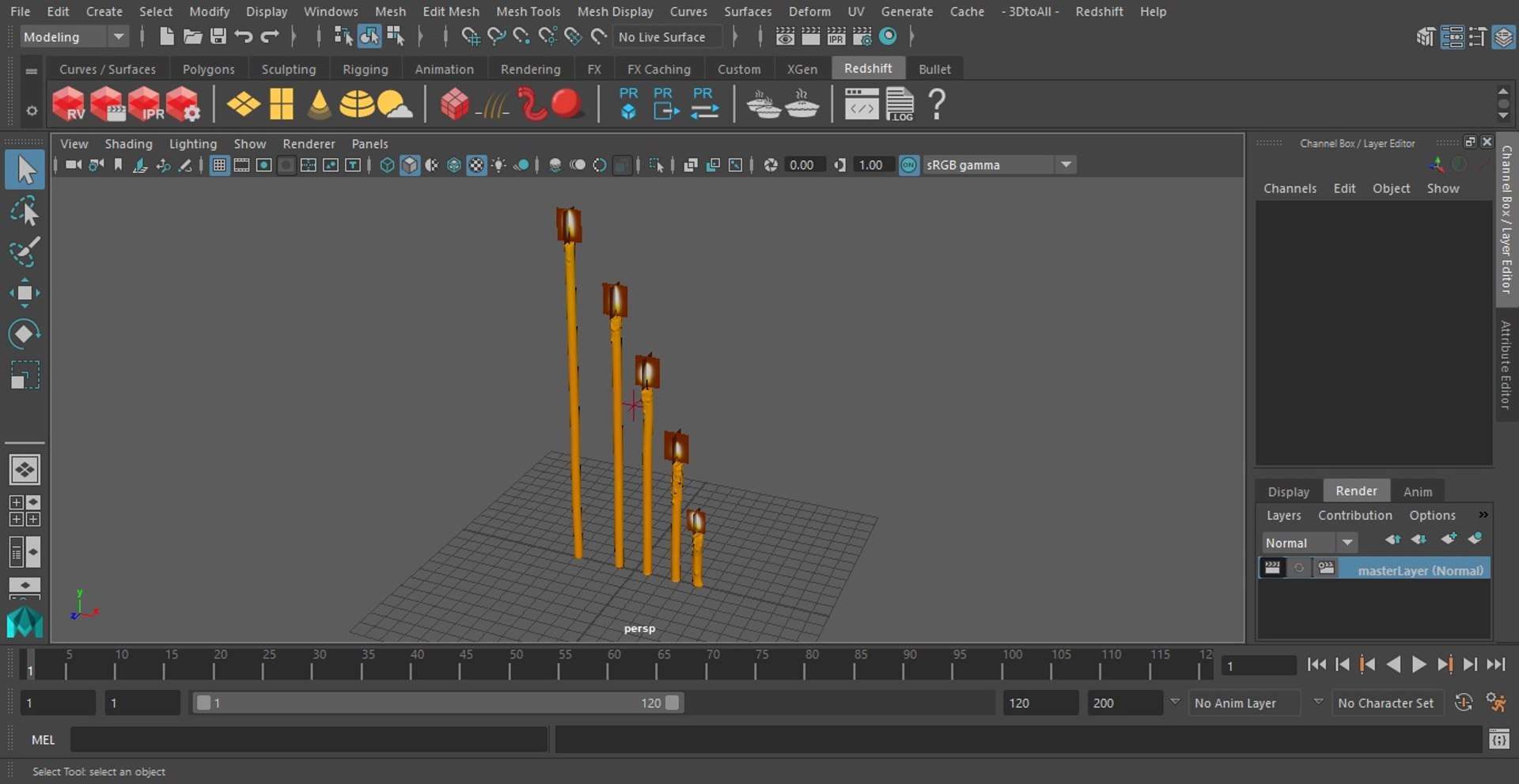
Task: Toggle color management ON button
Action: 909,165
